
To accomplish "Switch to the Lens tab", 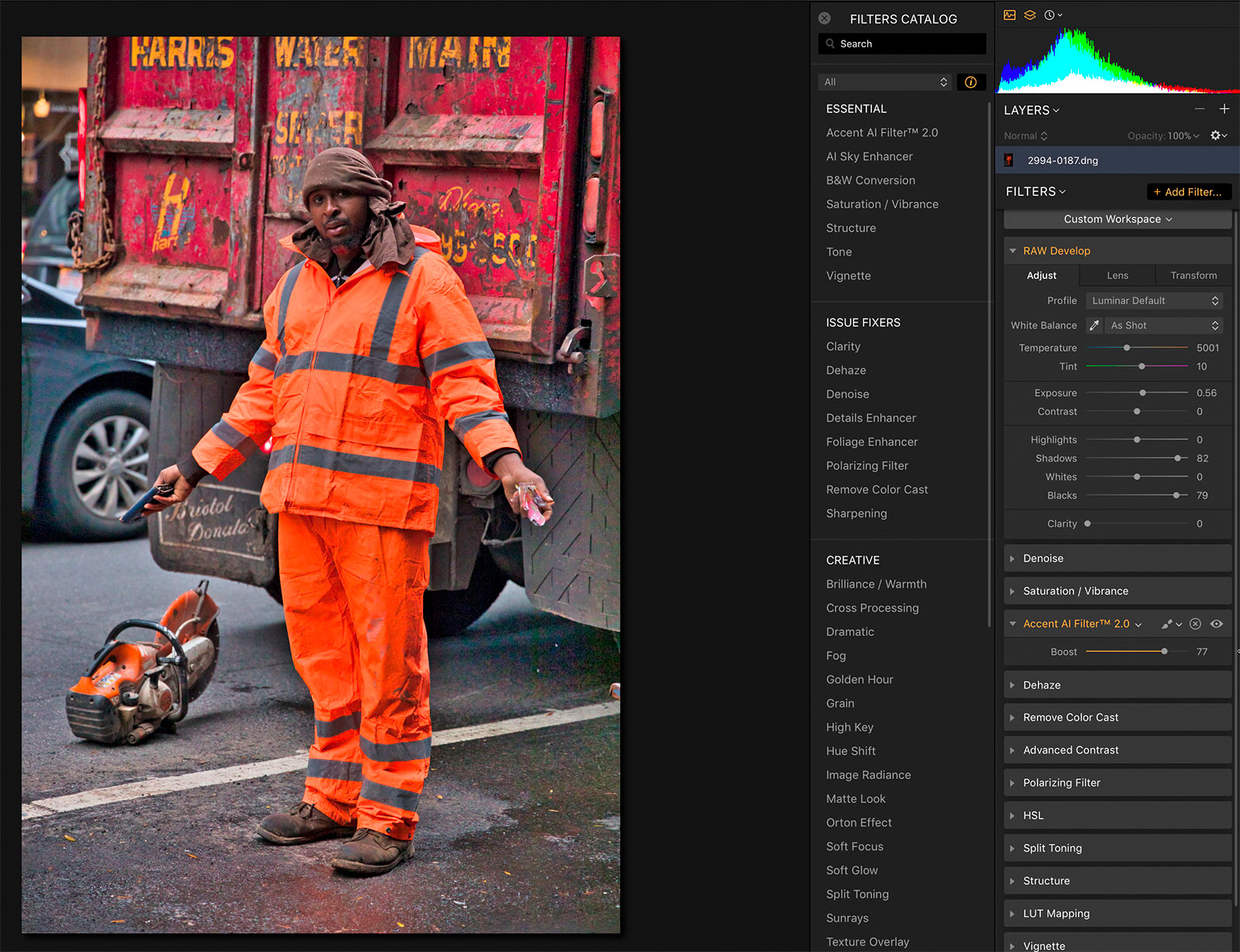I will pos(1117,276).
